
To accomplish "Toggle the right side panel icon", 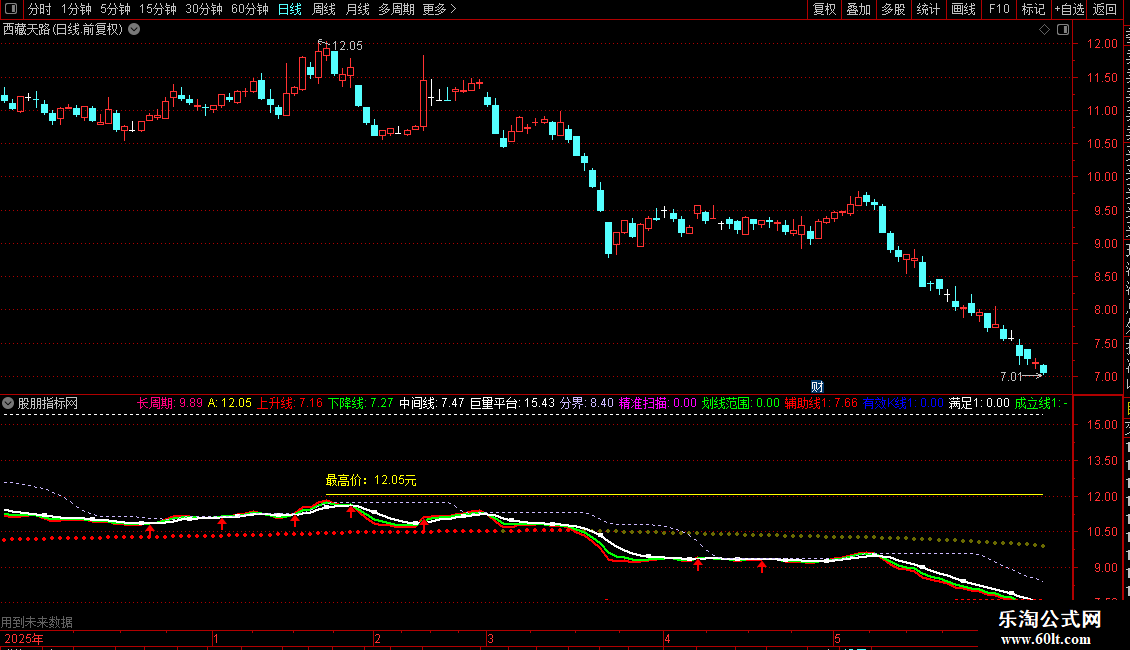I will [x=1063, y=30].
